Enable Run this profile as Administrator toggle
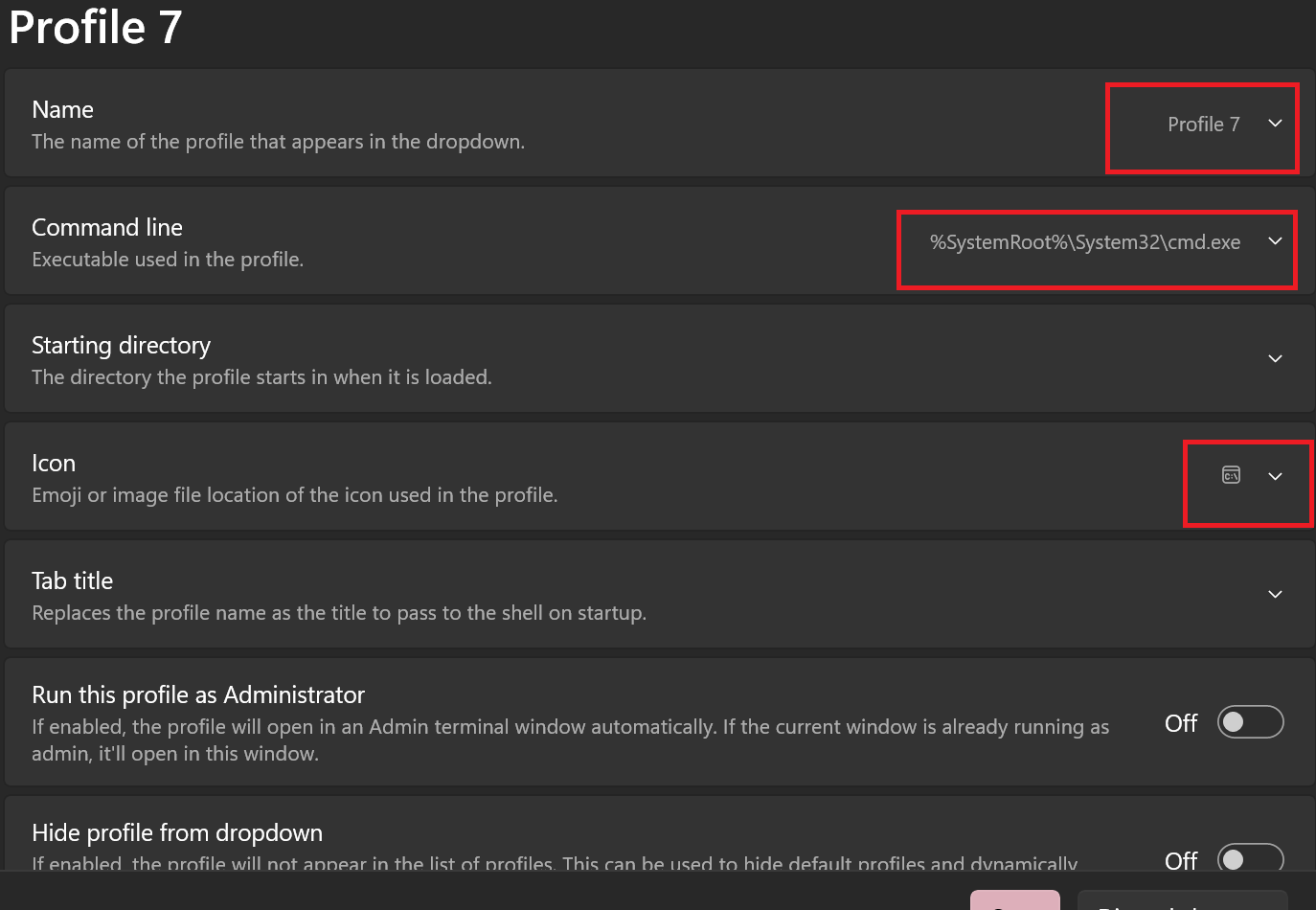This screenshot has height=910, width=1316. click(1250, 722)
